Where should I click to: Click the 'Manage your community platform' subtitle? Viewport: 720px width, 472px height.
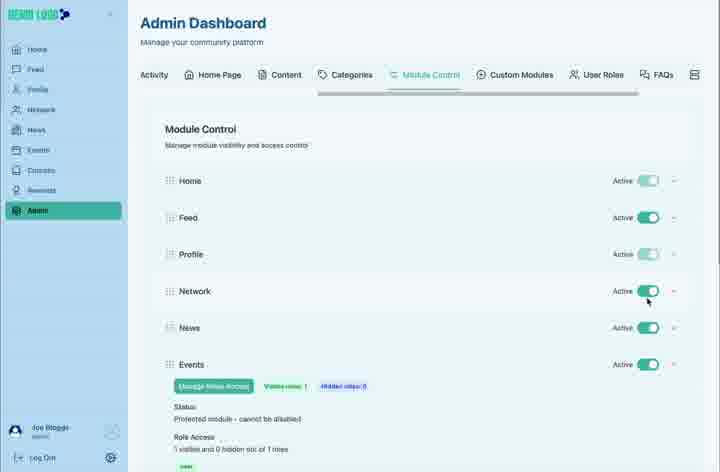(202, 42)
